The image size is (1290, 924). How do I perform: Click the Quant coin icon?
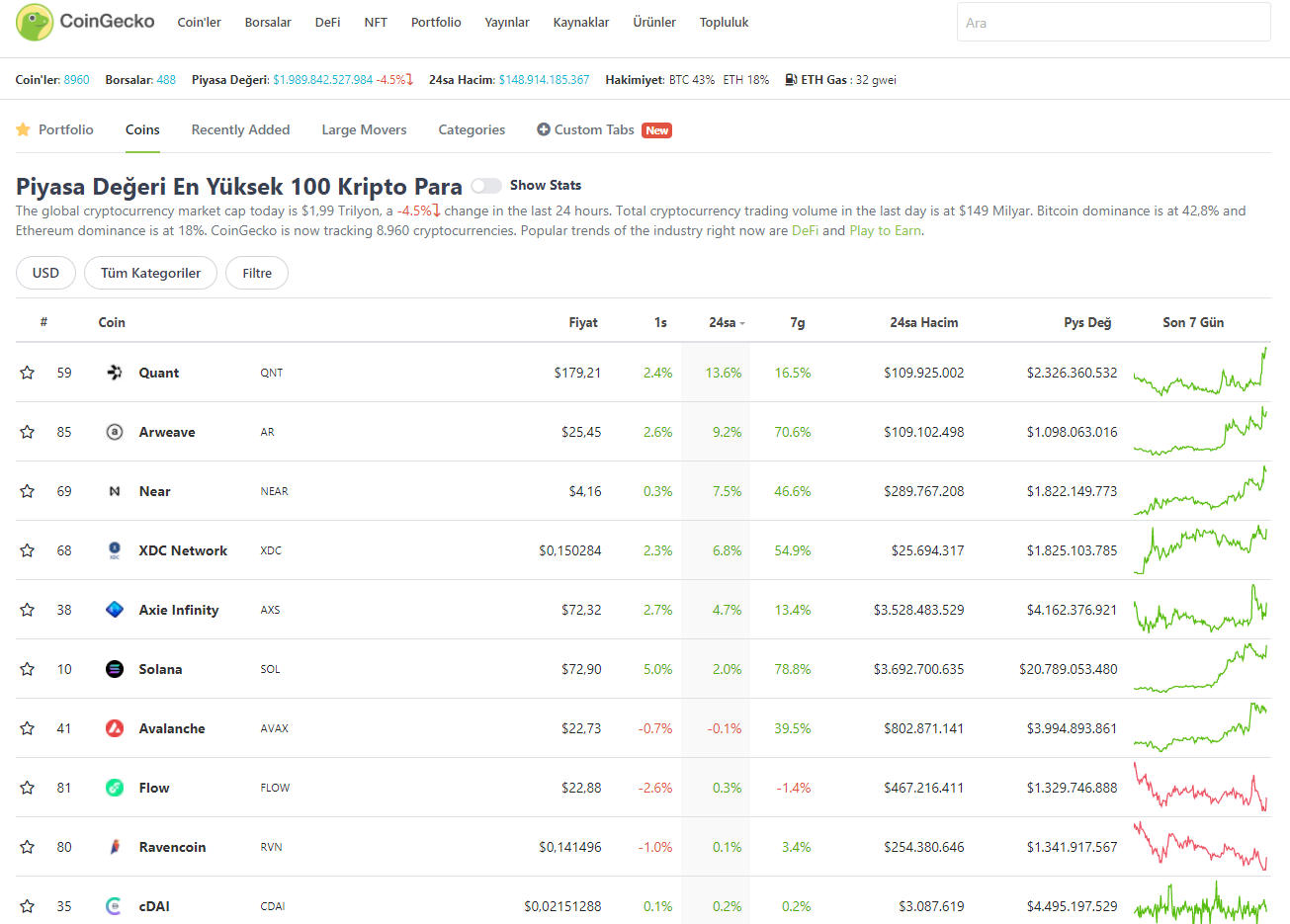click(115, 373)
